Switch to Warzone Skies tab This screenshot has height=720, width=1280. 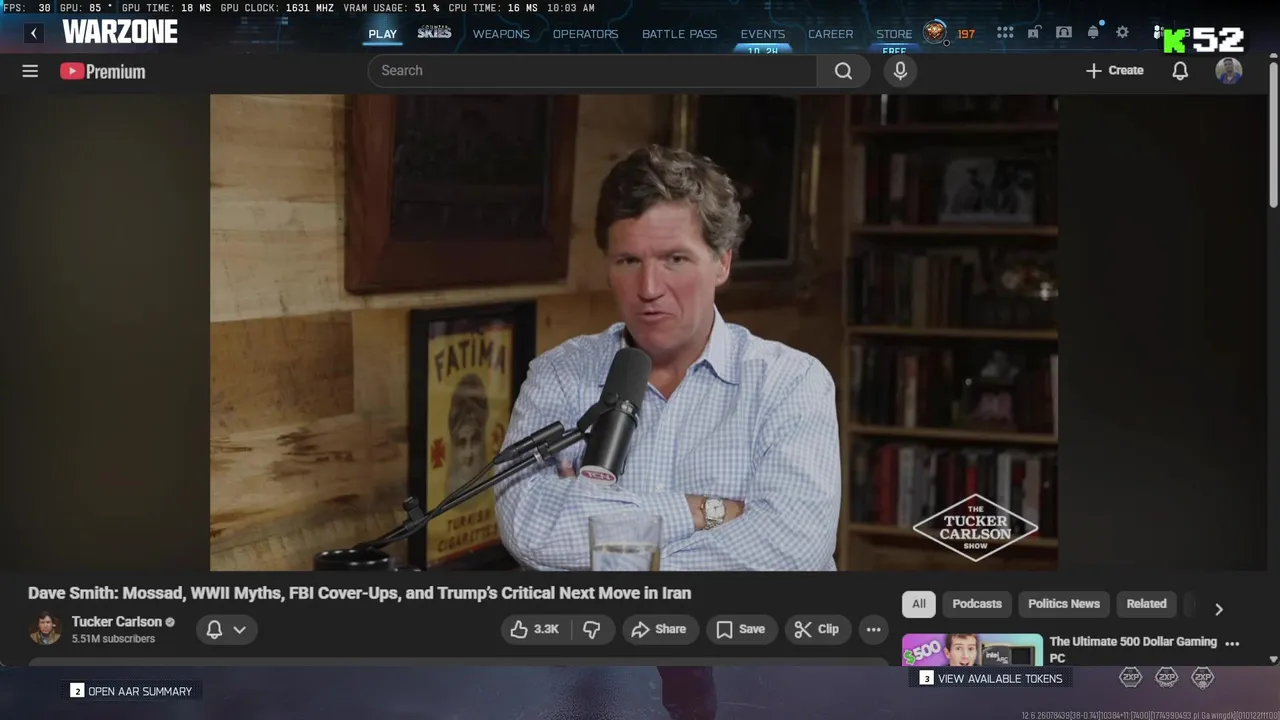tap(434, 33)
